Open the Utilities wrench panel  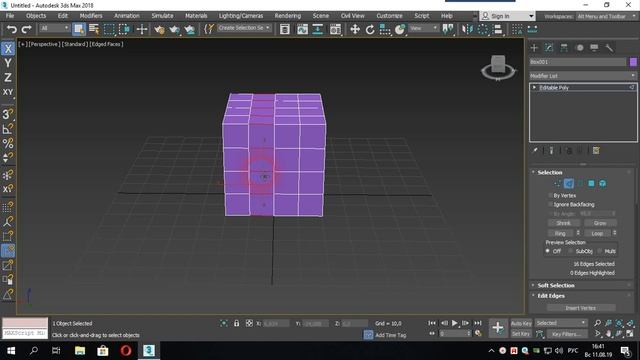(609, 48)
